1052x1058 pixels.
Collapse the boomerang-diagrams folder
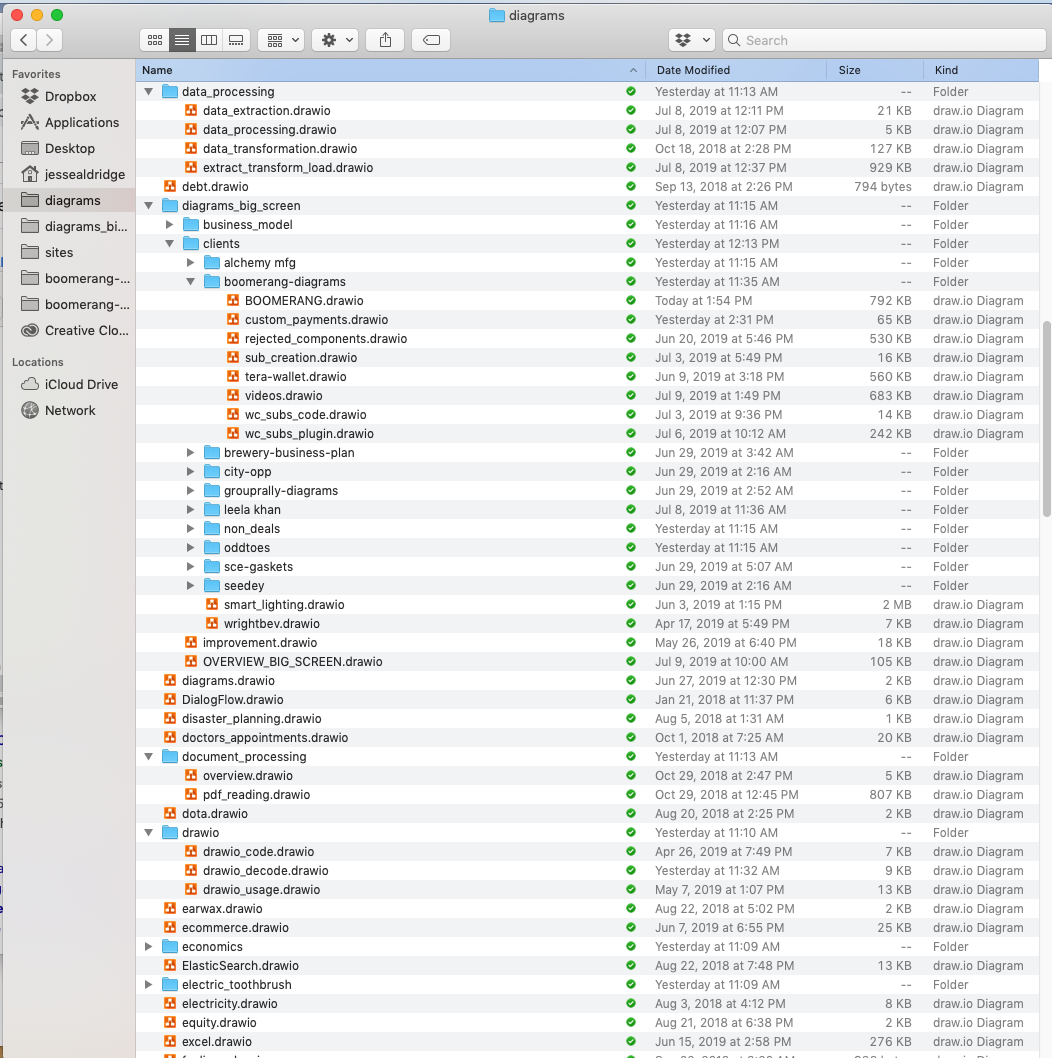190,281
